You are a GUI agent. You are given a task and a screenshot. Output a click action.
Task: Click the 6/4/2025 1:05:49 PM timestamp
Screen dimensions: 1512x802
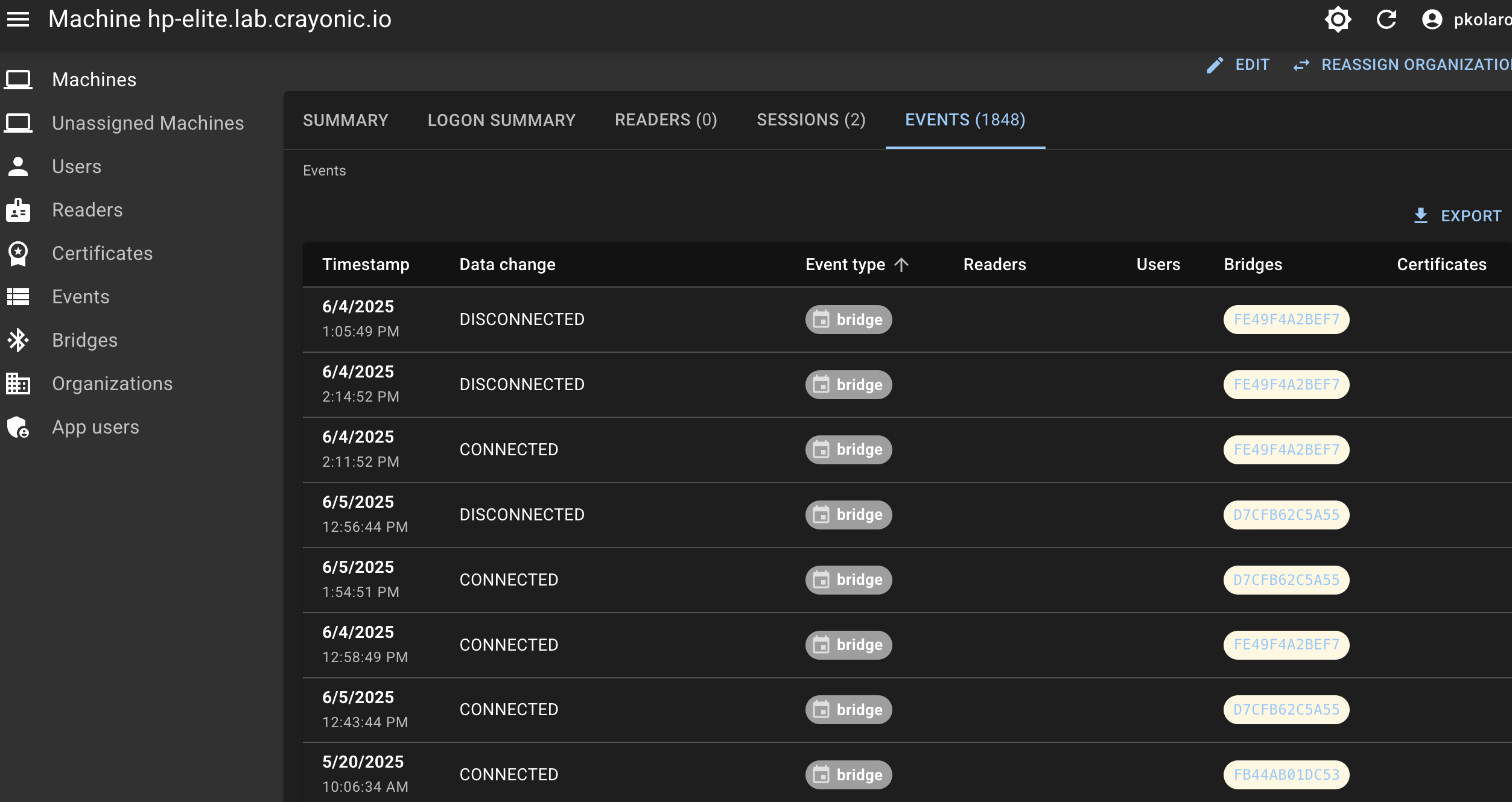(x=361, y=319)
